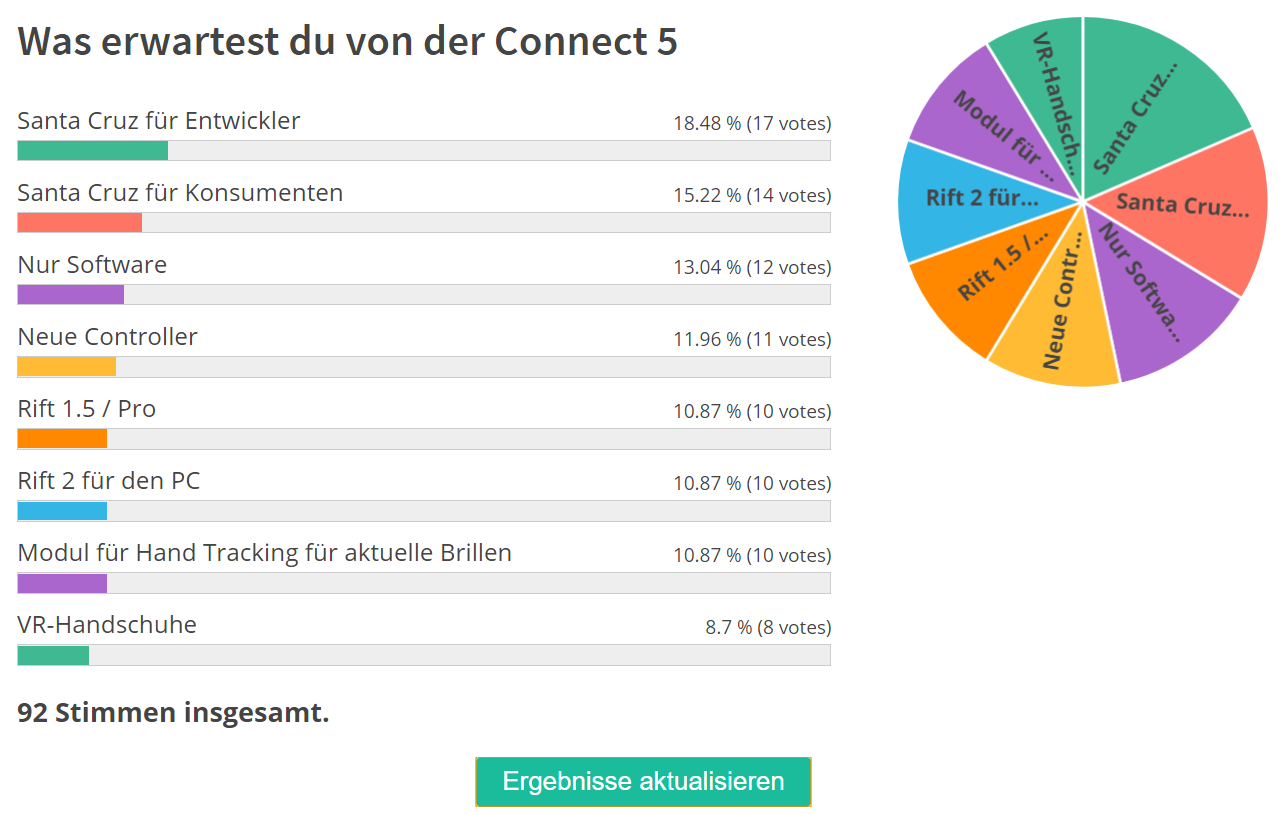The height and width of the screenshot is (821, 1283).
Task: Click the purple Nur Software progress bar
Action: [x=71, y=294]
